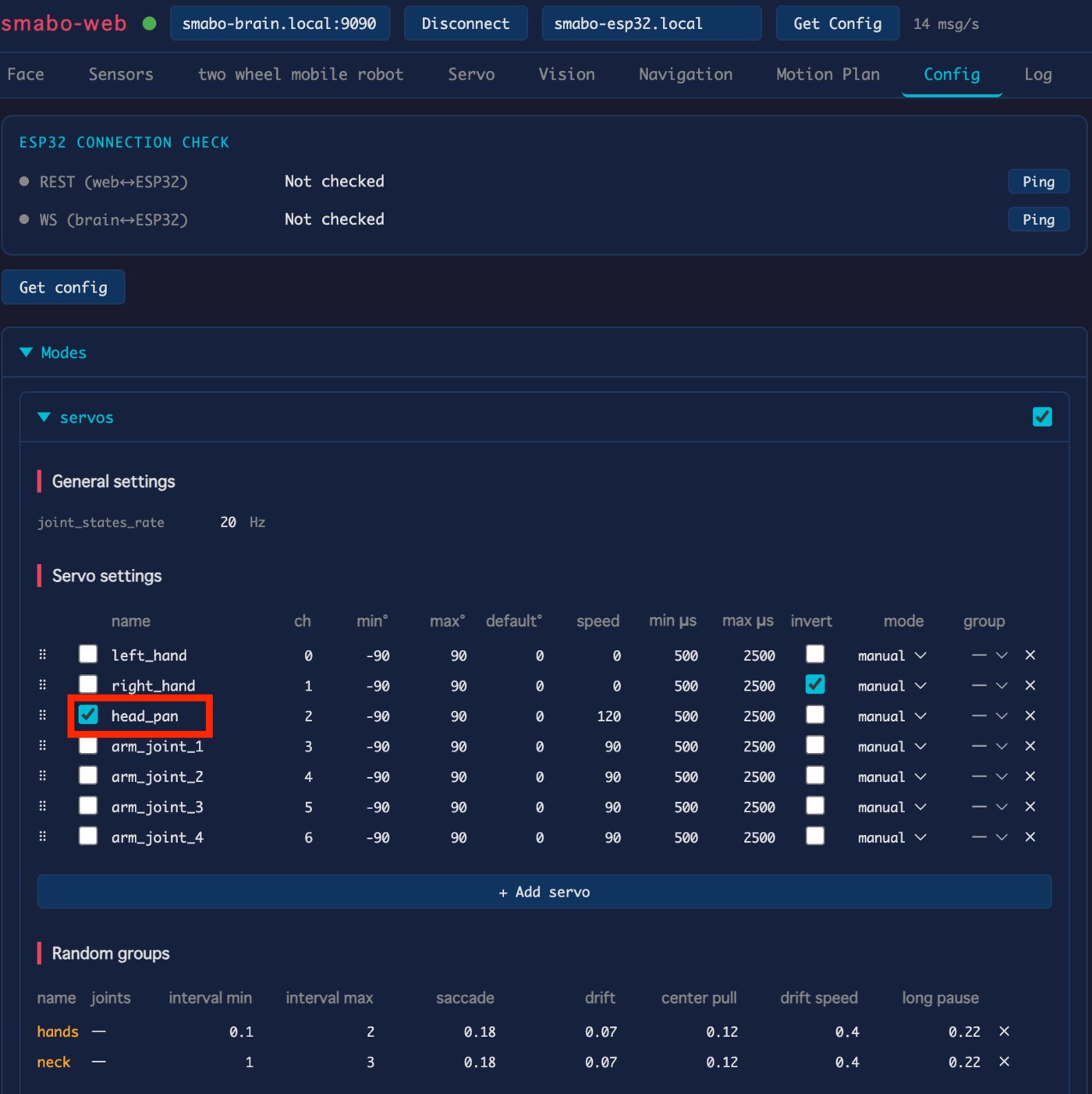
Task: Ping the WS brain-to-ESP32 connection
Action: point(1038,220)
